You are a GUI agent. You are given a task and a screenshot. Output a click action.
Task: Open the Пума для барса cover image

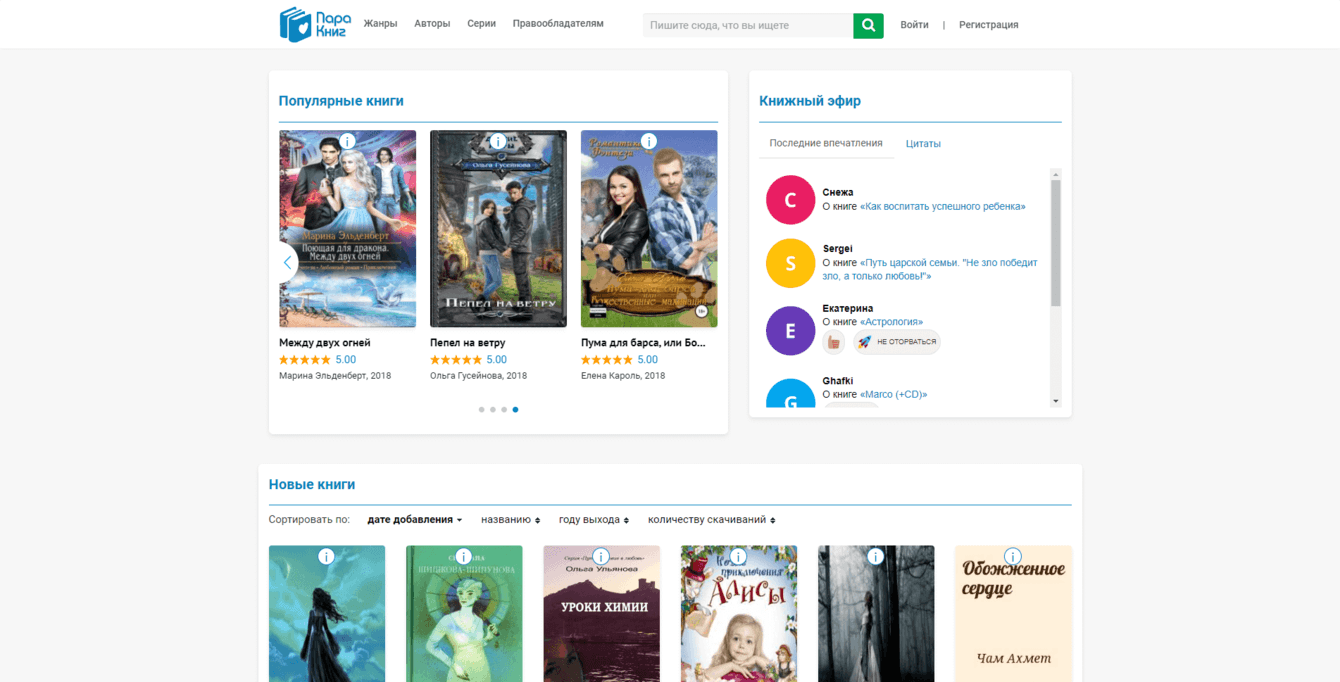[x=649, y=229]
